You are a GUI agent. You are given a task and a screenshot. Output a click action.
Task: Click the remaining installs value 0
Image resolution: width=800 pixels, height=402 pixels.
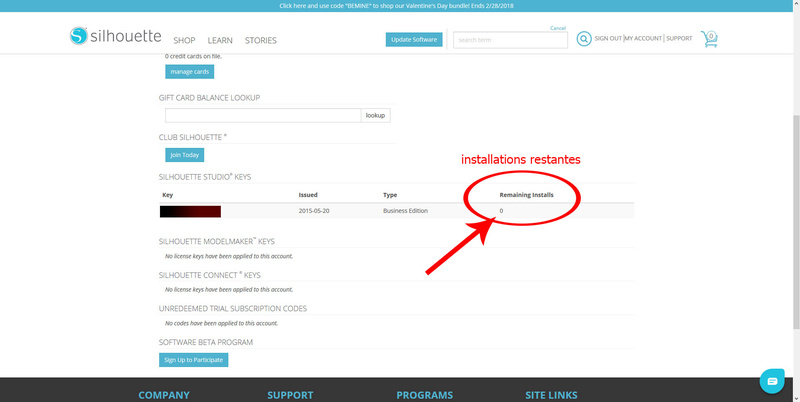(x=501, y=211)
